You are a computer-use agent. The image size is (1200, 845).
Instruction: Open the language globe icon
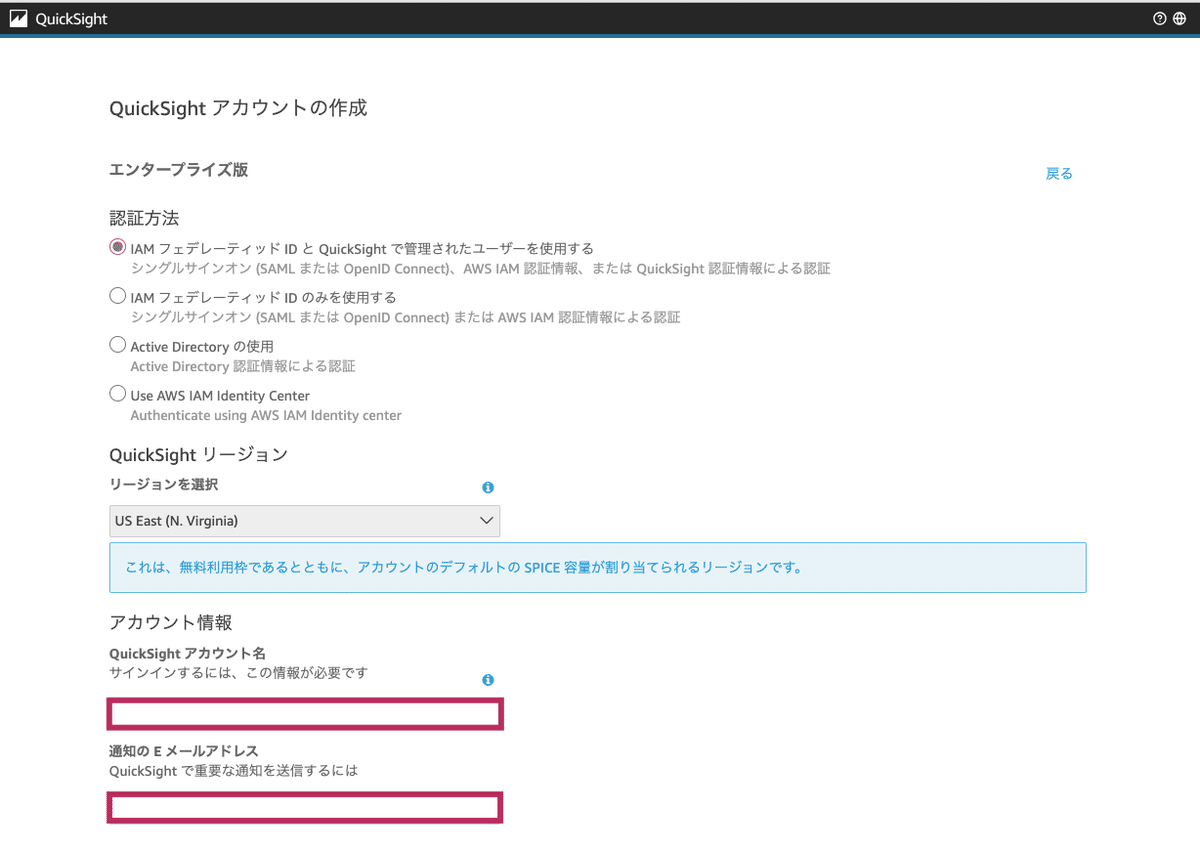[1179, 18]
